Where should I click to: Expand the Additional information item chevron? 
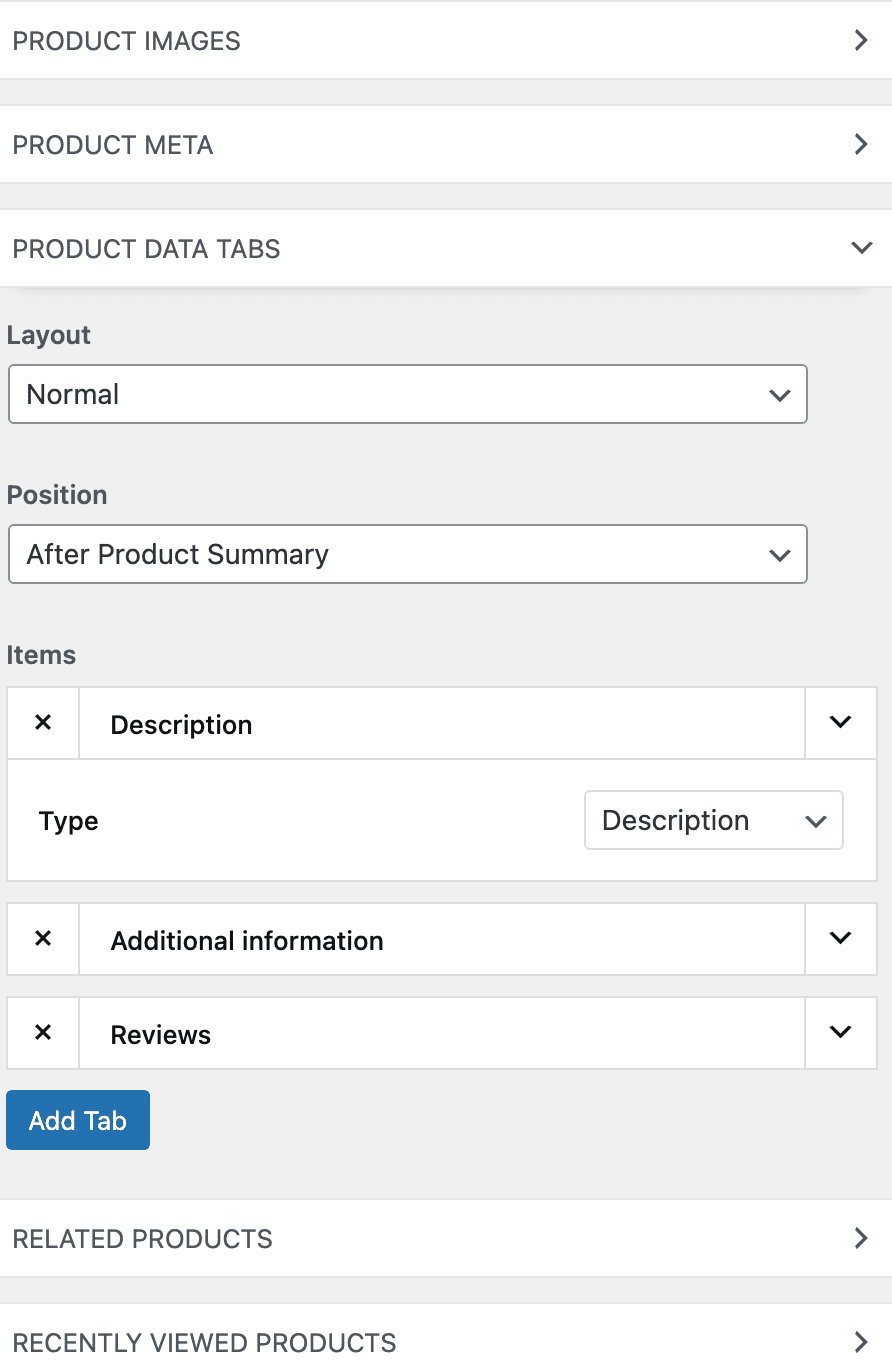click(841, 939)
